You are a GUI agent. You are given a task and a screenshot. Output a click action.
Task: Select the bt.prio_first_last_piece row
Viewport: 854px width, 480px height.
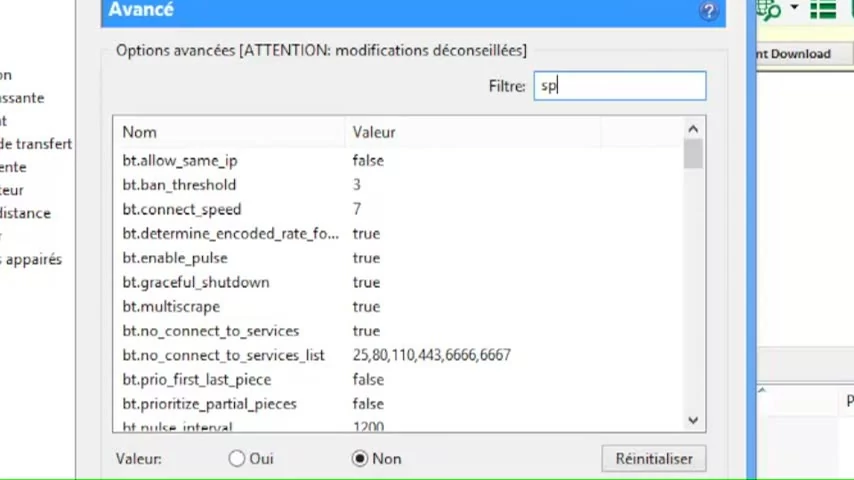point(398,380)
